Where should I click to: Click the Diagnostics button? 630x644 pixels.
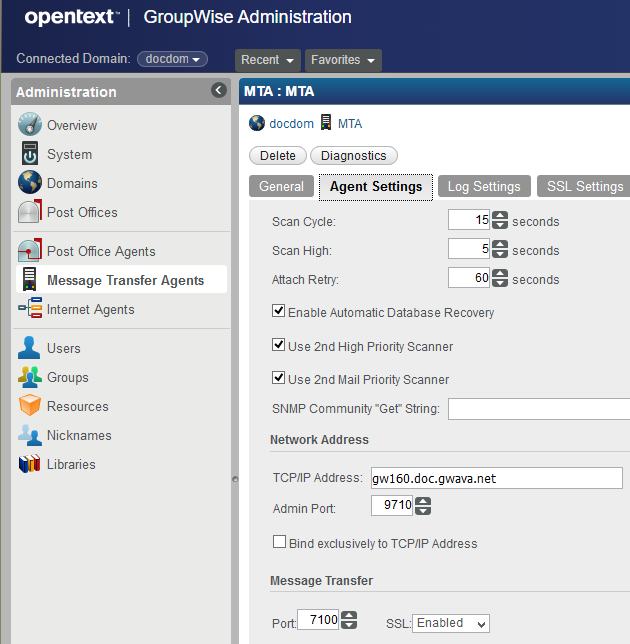354,156
